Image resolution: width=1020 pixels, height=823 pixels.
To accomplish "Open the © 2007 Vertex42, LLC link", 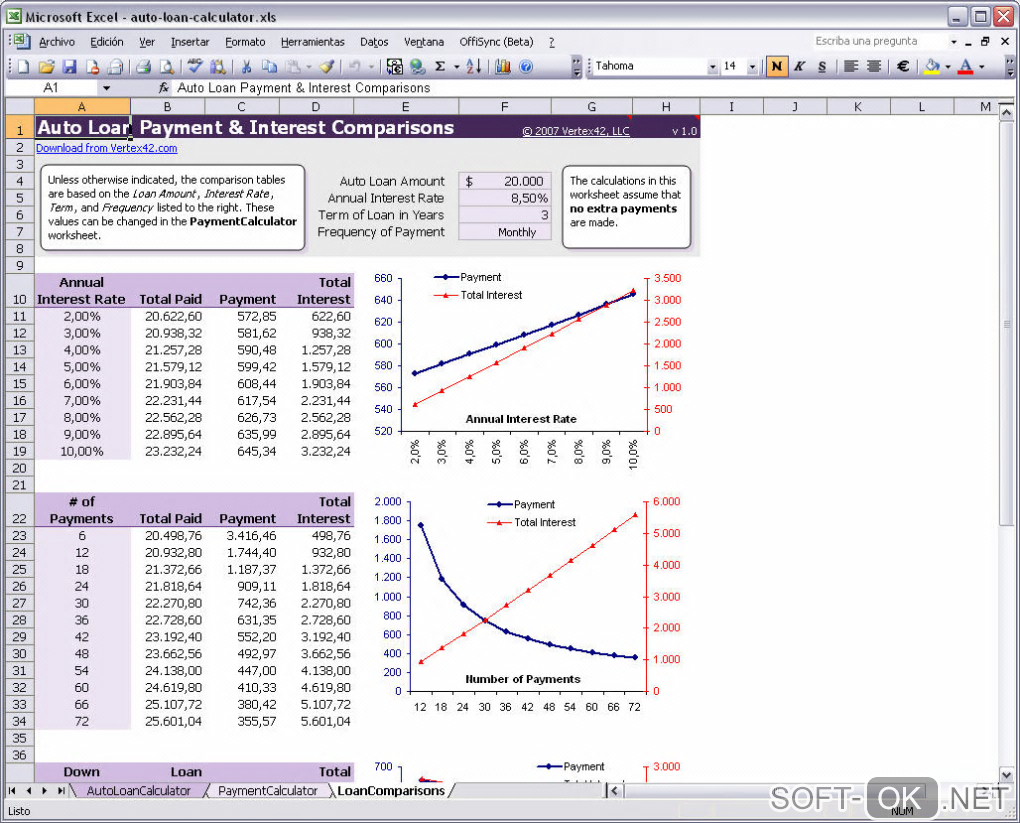I will [576, 131].
